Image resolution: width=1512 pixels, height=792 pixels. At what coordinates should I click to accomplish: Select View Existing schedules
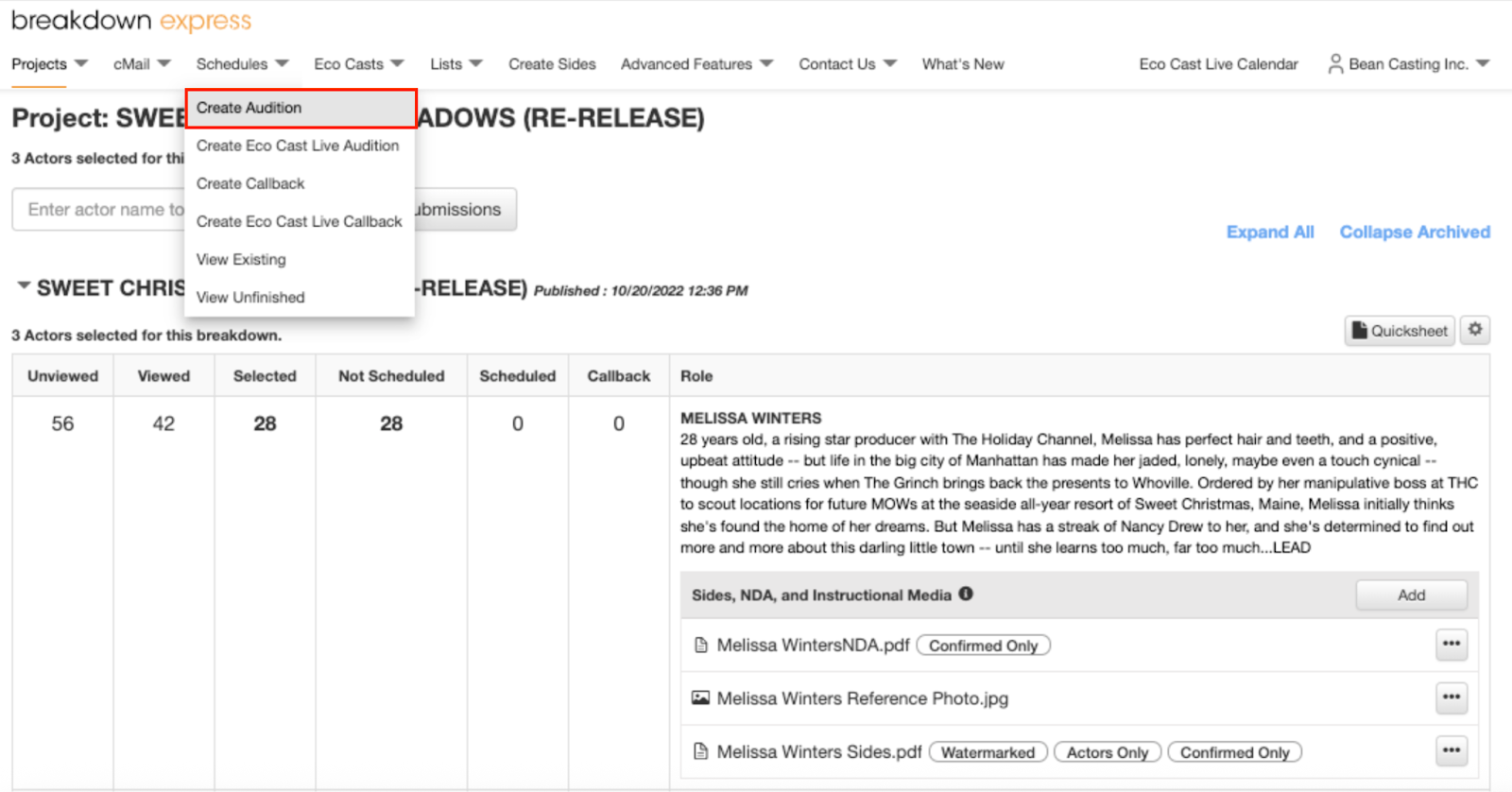coord(301,259)
